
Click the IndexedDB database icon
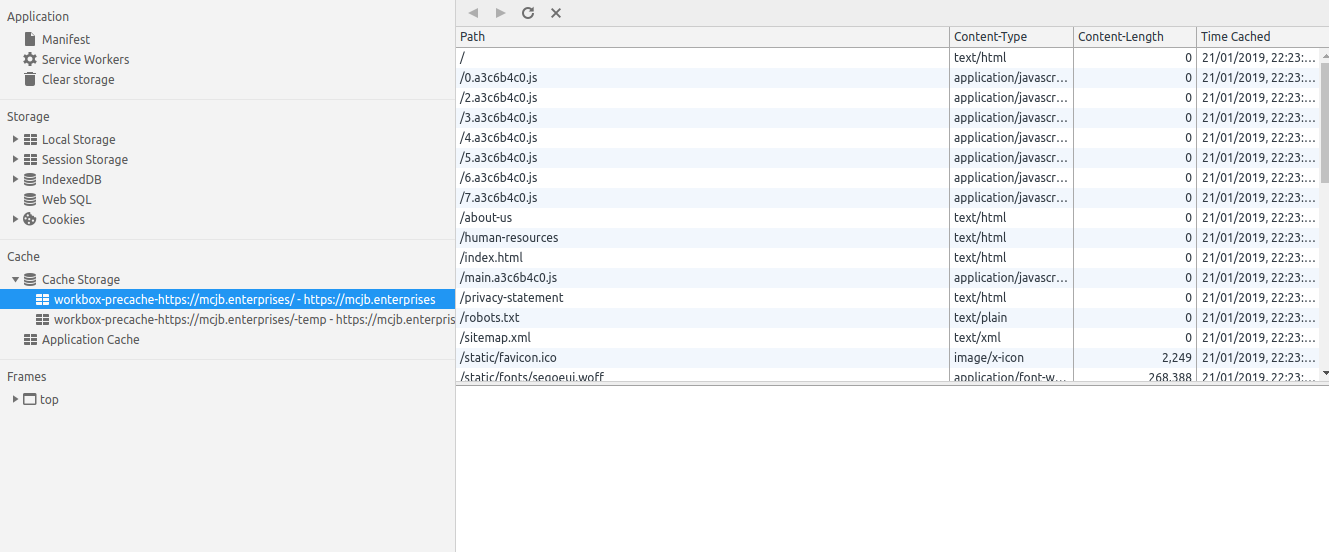point(30,179)
